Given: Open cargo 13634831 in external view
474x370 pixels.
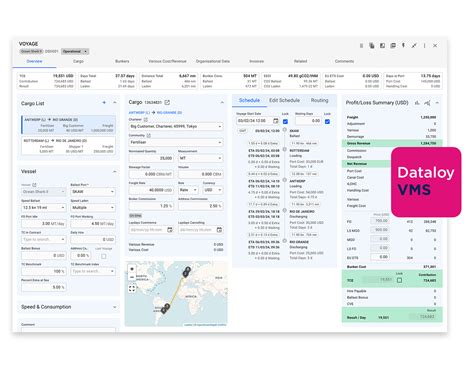Looking at the screenshot, I should (x=167, y=102).
